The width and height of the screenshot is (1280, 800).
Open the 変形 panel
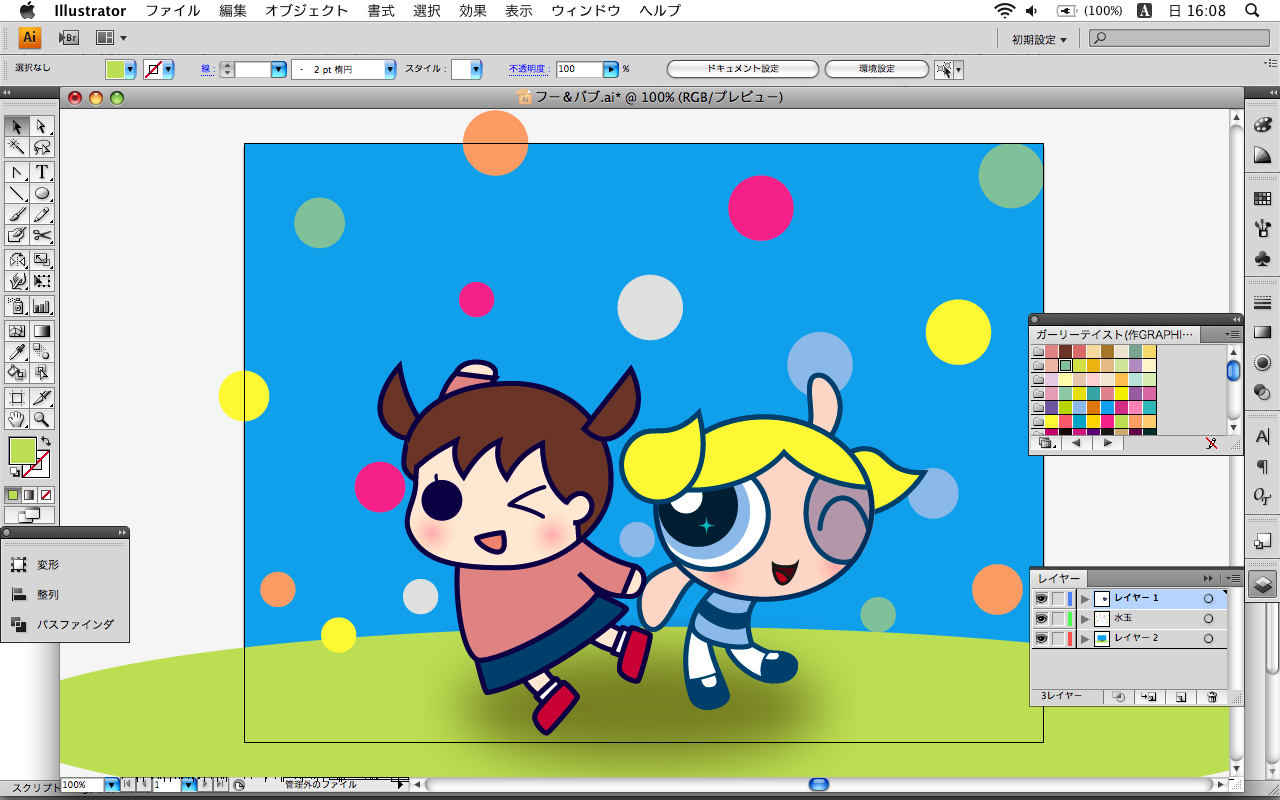pyautogui.click(x=48, y=565)
